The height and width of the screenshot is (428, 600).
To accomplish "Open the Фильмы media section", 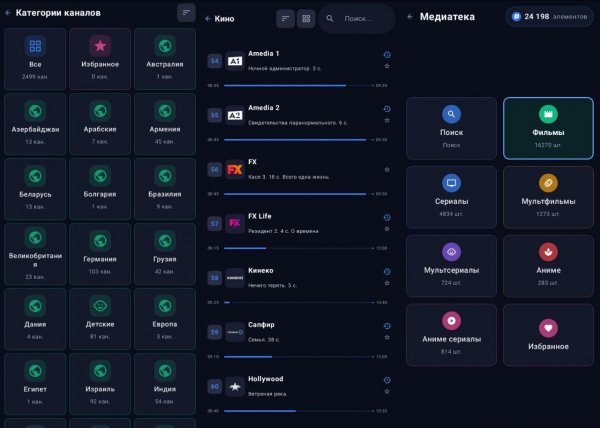I will (548, 129).
